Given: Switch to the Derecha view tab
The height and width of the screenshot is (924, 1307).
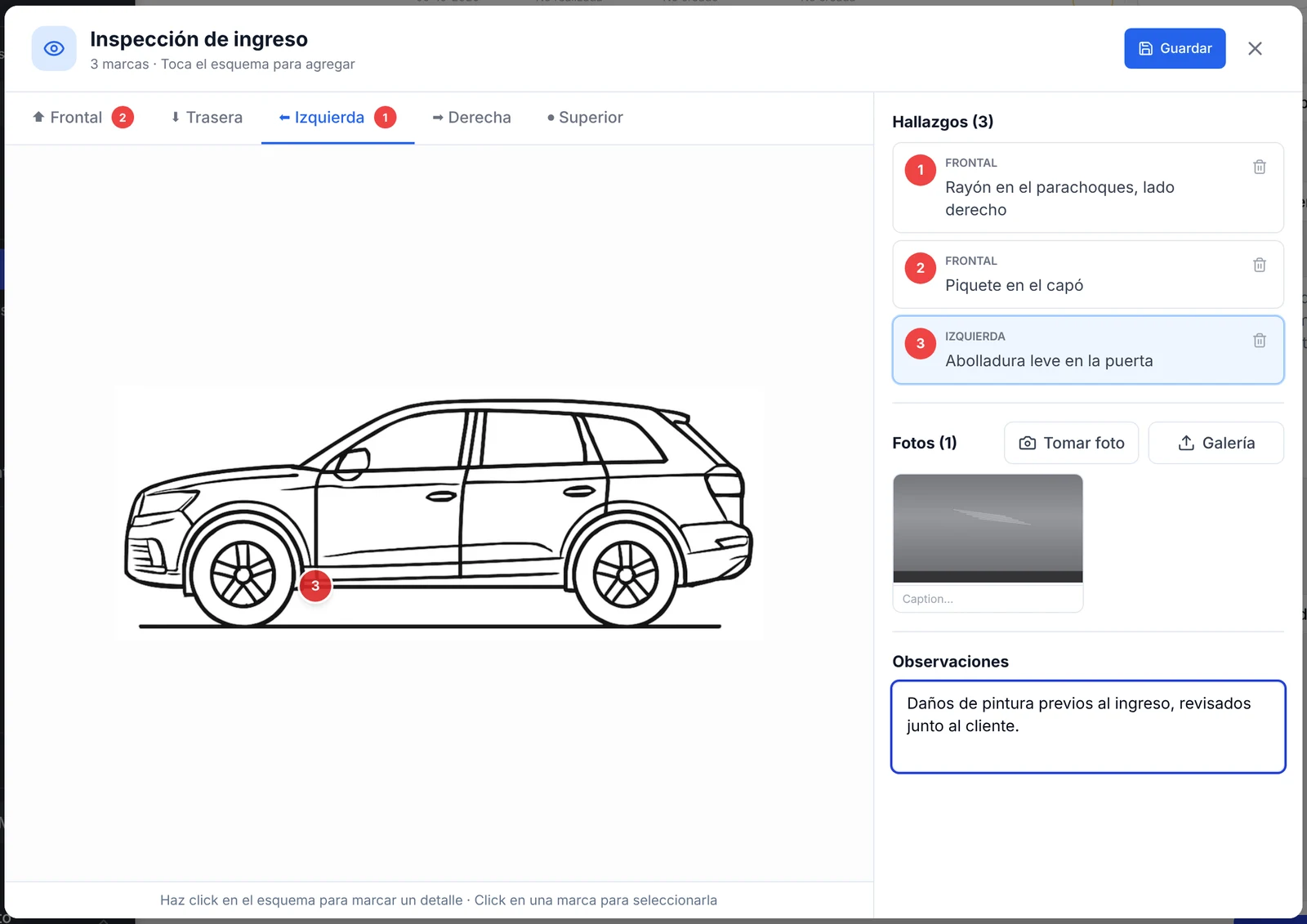Looking at the screenshot, I should (x=472, y=118).
